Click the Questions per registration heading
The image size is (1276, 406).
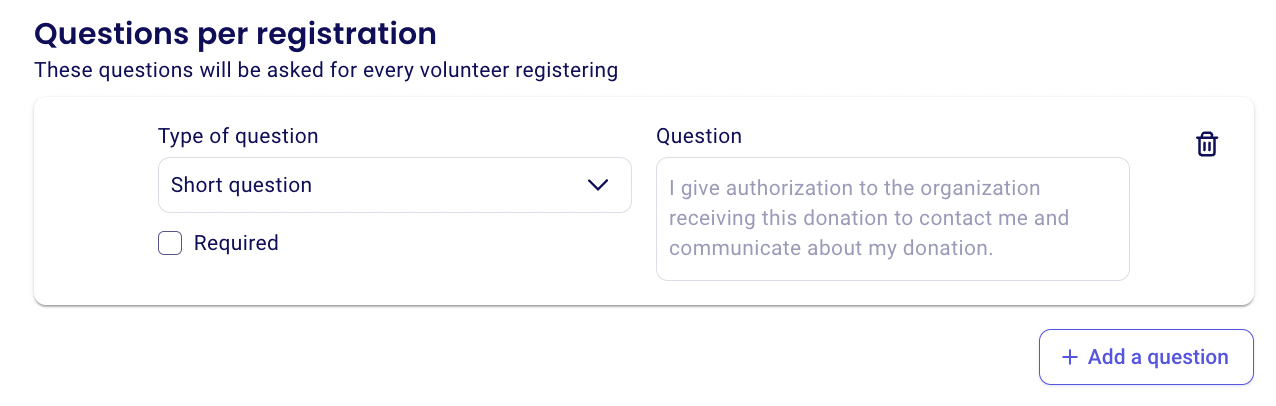click(x=235, y=33)
